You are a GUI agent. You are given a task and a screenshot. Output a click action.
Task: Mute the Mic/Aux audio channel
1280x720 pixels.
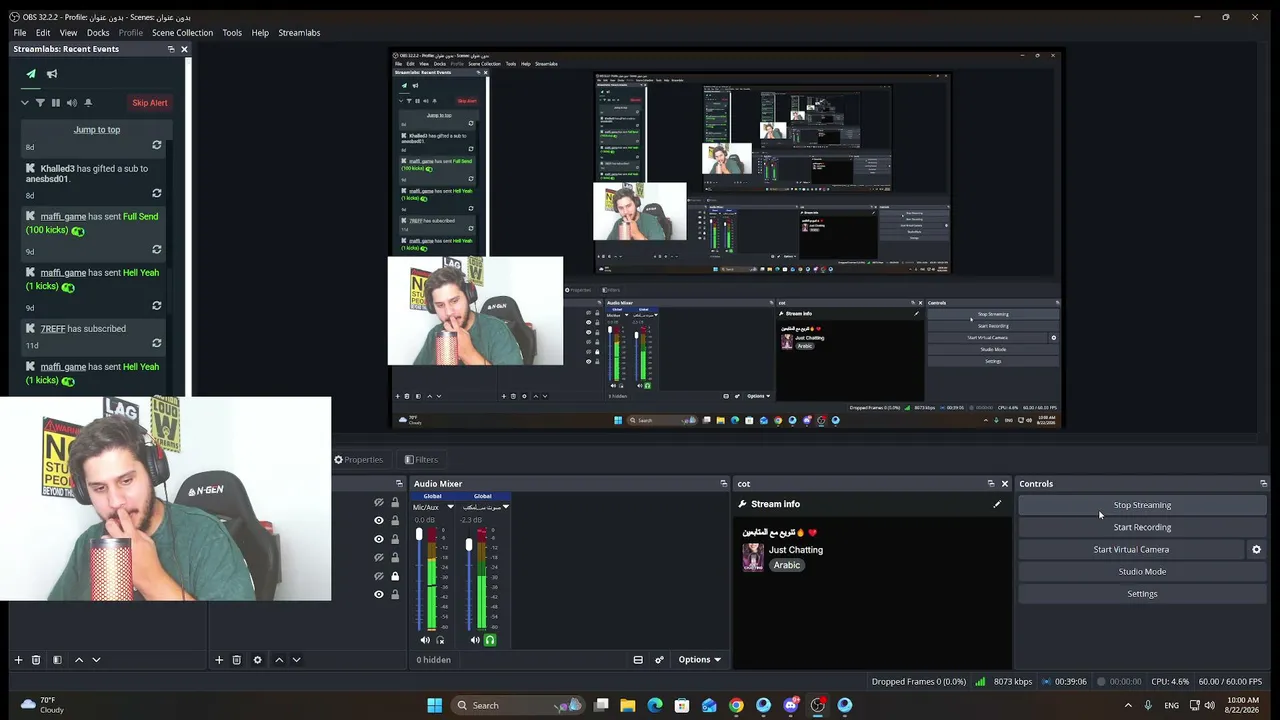click(x=425, y=640)
